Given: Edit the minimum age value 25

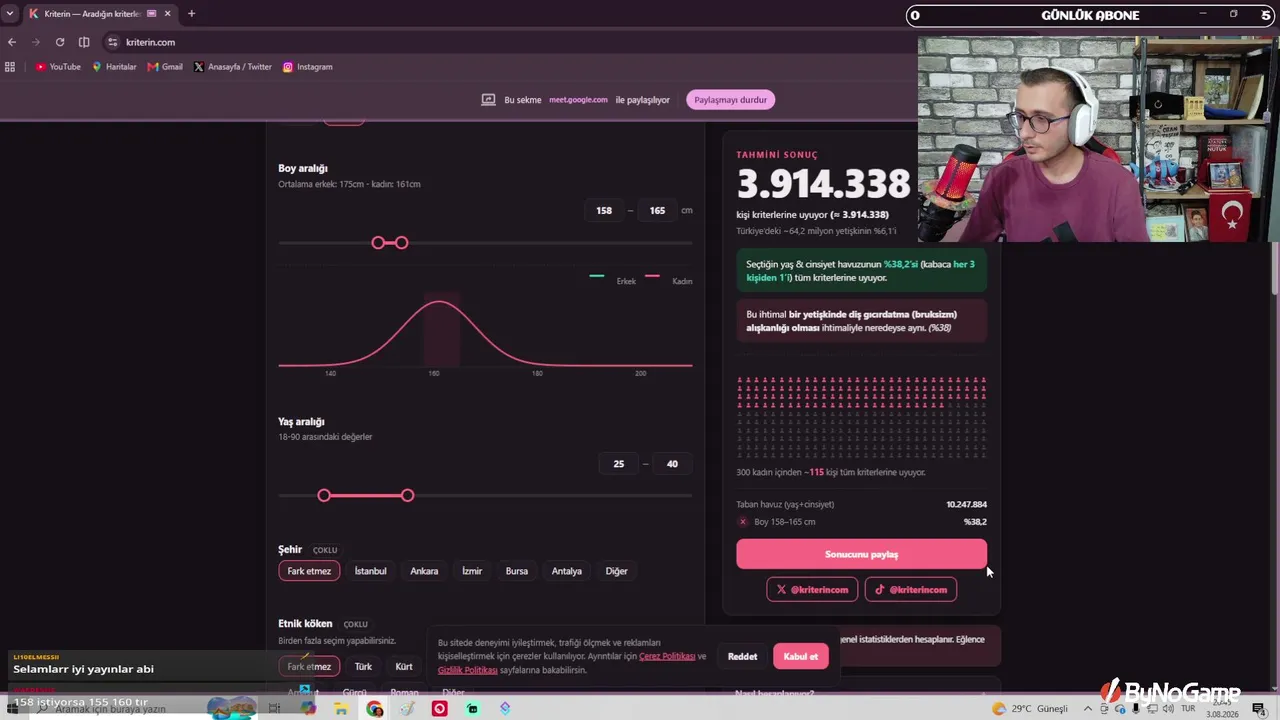Looking at the screenshot, I should click(619, 464).
